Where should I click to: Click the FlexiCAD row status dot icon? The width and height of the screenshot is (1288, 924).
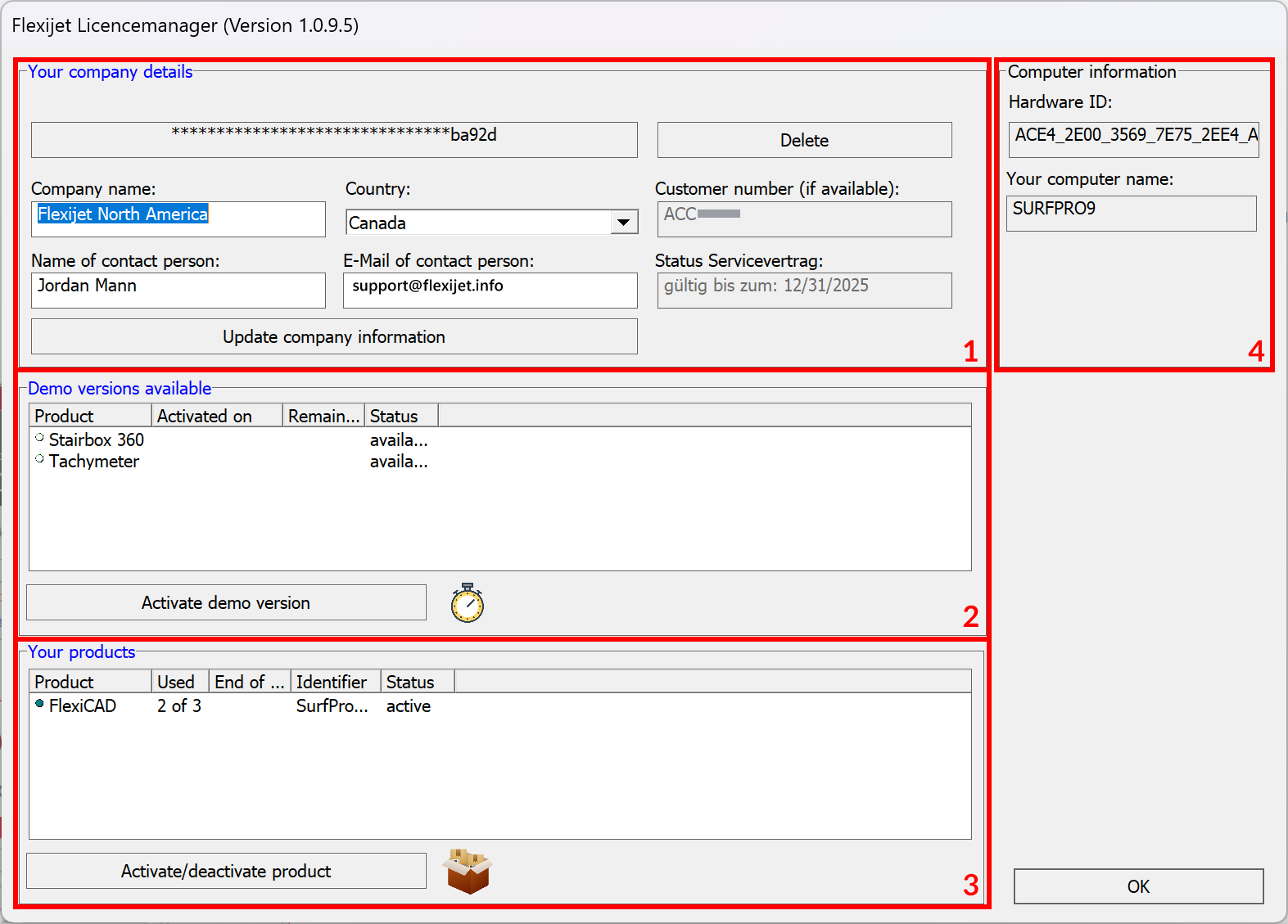click(x=39, y=704)
